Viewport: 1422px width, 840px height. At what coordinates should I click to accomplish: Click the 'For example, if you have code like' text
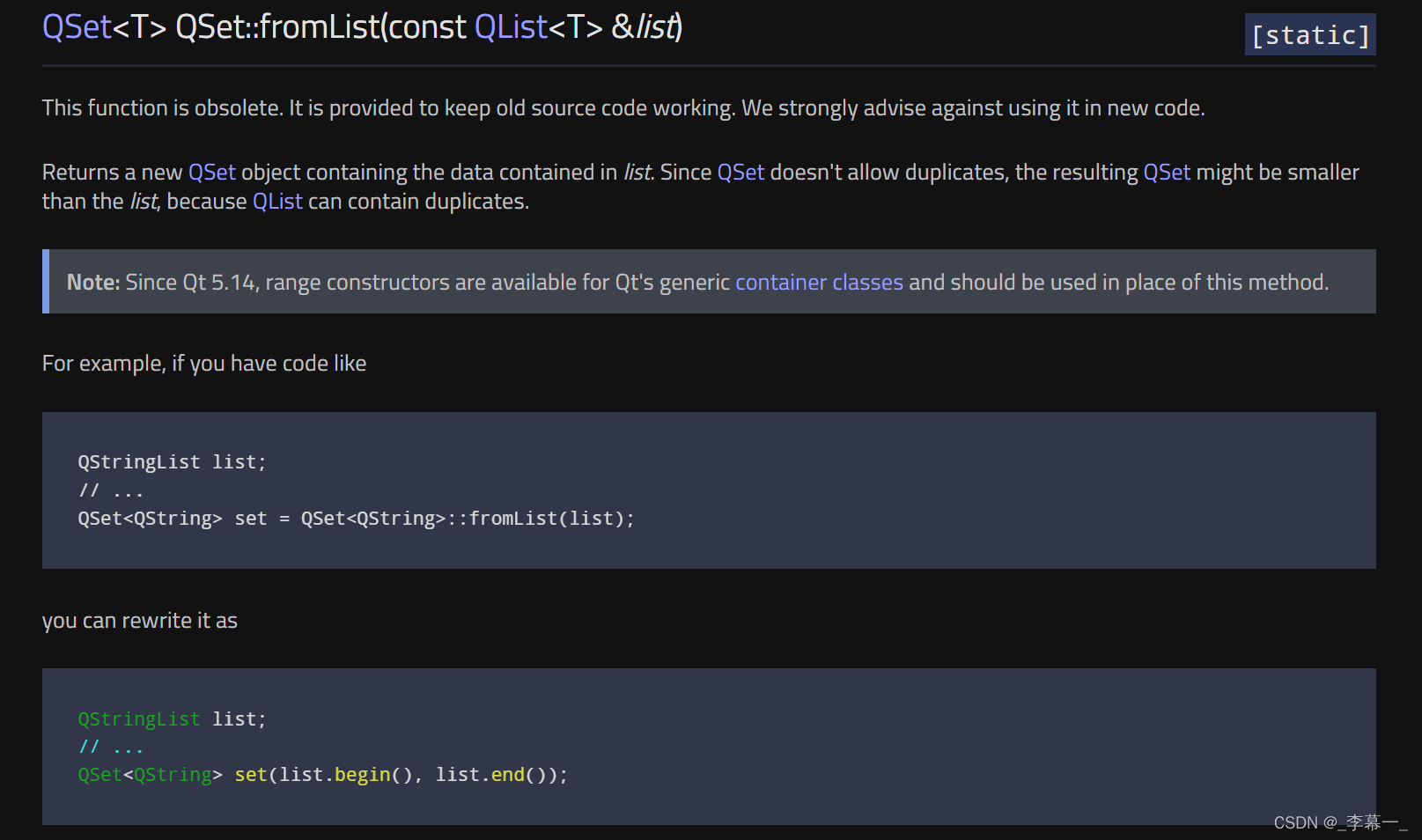204,364
